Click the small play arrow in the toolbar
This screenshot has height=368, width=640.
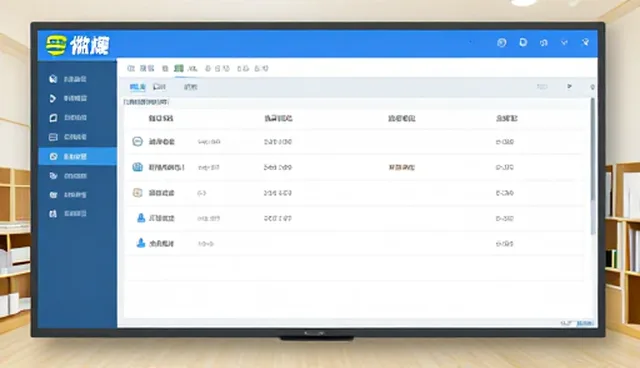click(x=569, y=86)
